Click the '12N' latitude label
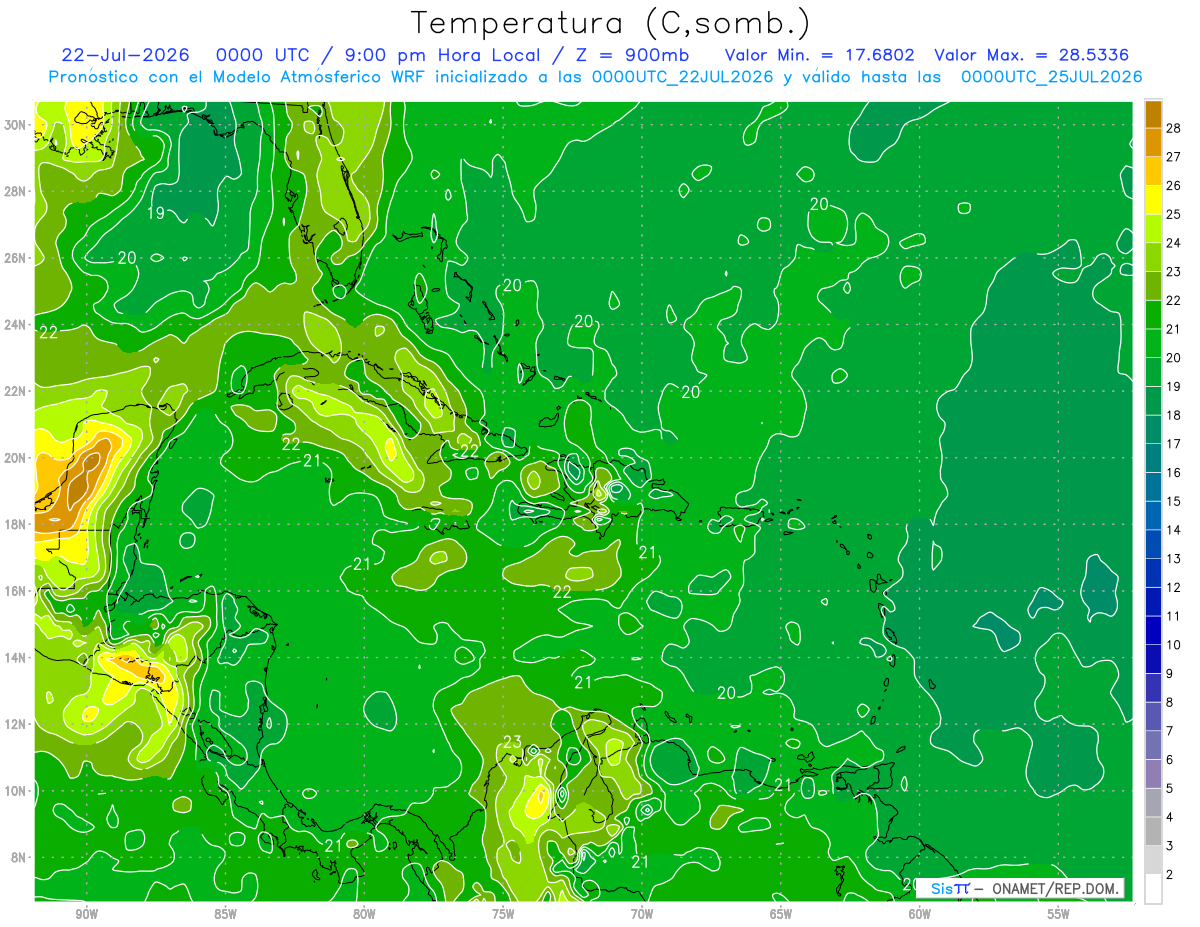 (x=16, y=724)
